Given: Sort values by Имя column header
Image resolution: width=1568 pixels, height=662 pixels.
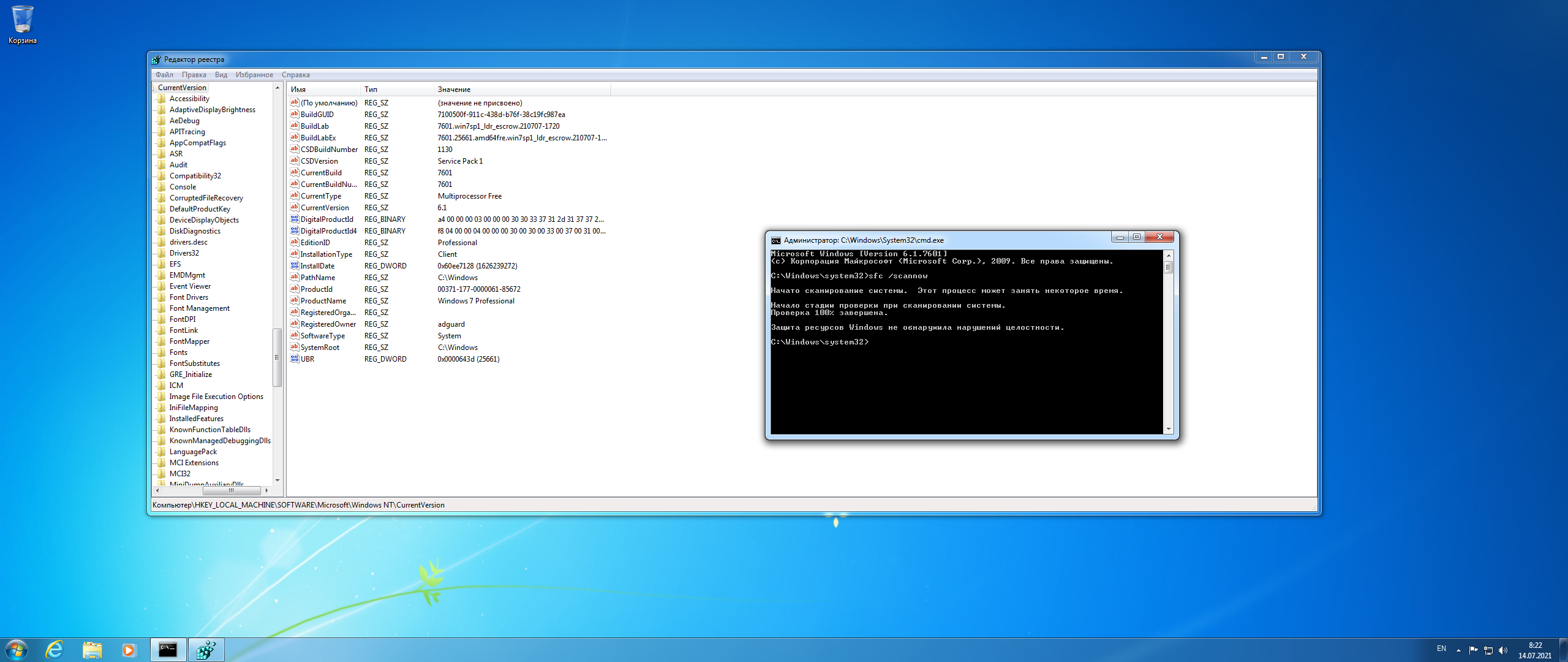Looking at the screenshot, I should [323, 89].
